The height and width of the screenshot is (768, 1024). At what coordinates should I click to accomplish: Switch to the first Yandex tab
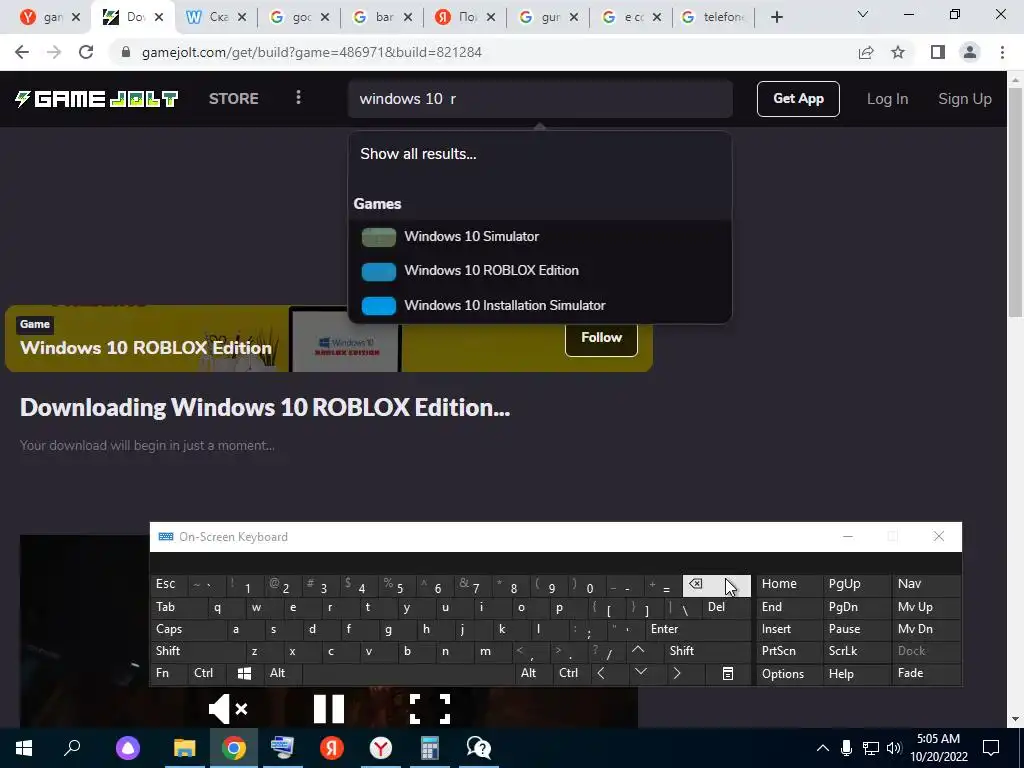pyautogui.click(x=50, y=17)
